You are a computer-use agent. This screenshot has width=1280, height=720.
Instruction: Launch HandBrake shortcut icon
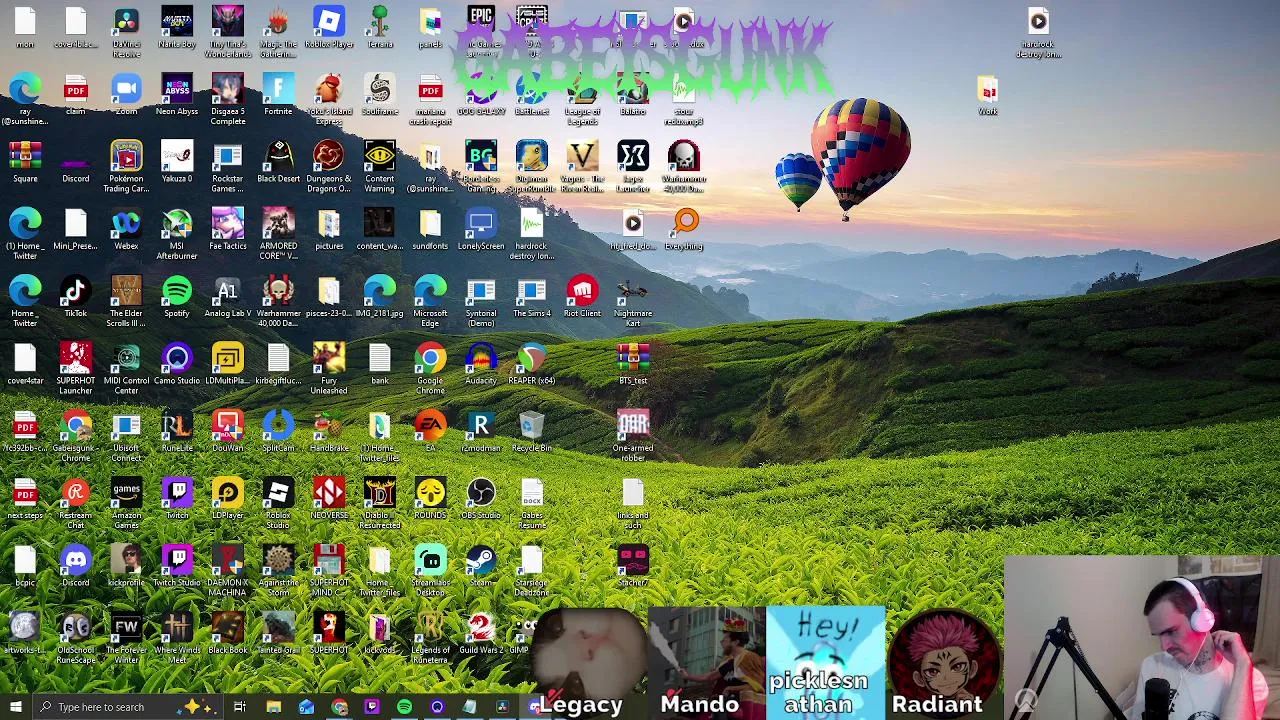329,431
